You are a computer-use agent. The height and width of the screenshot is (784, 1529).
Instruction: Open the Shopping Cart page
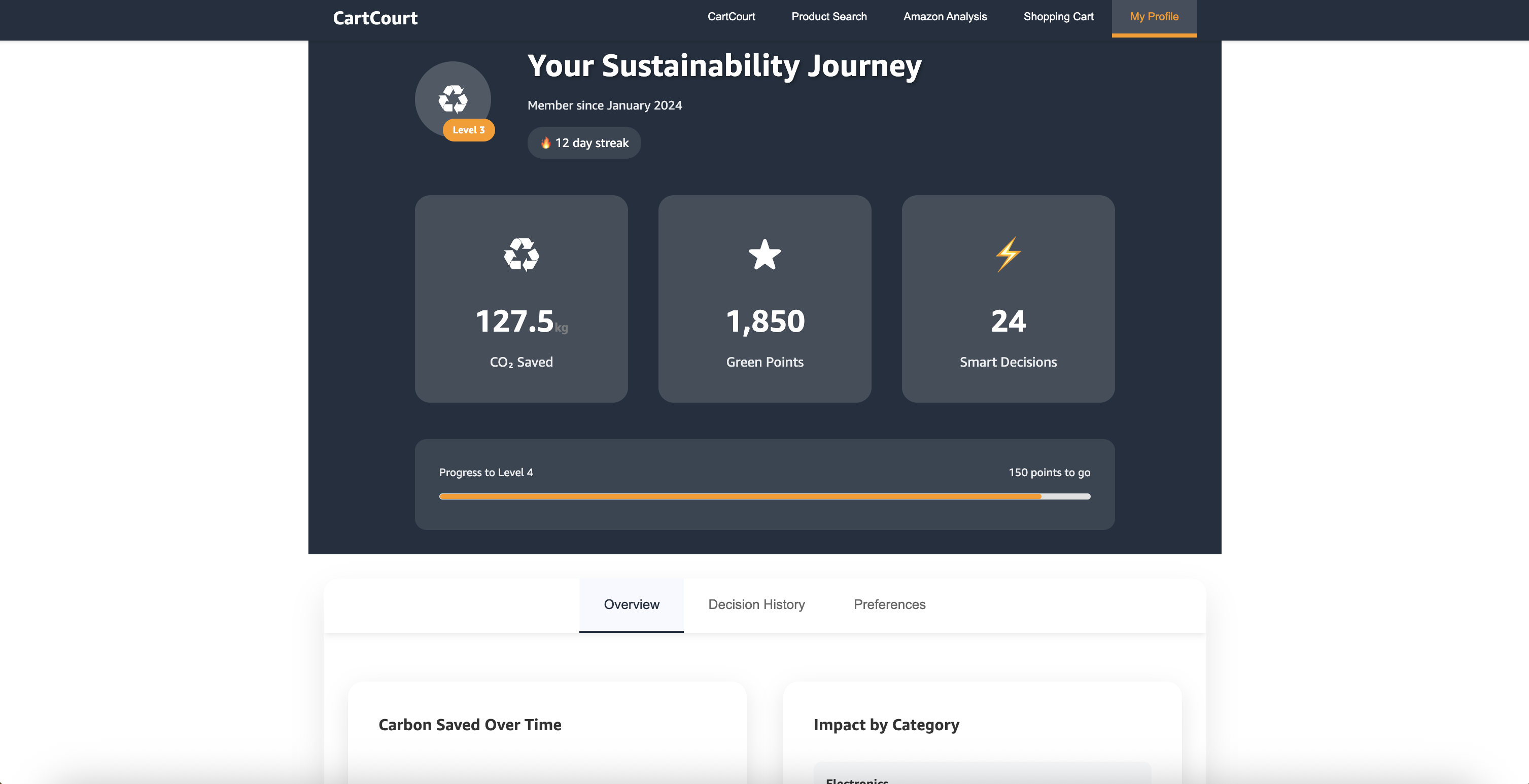[1058, 17]
